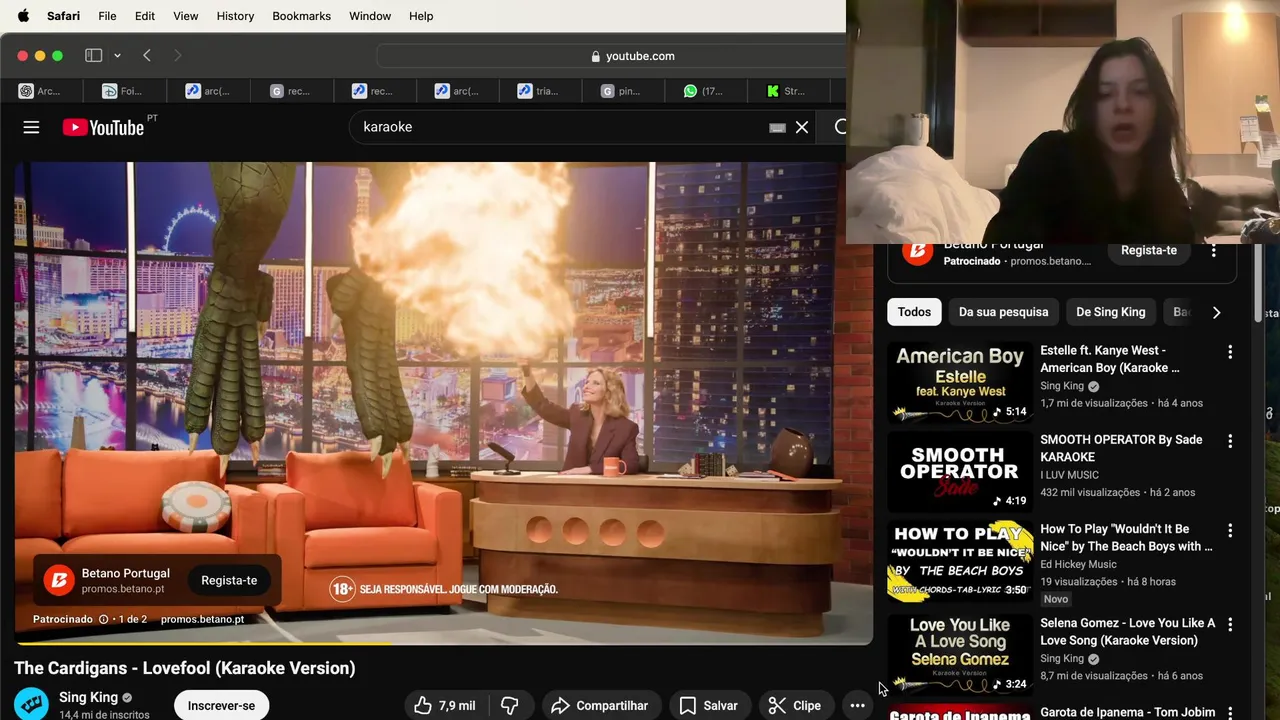Switch to the 'Str...' tab

coord(788,91)
